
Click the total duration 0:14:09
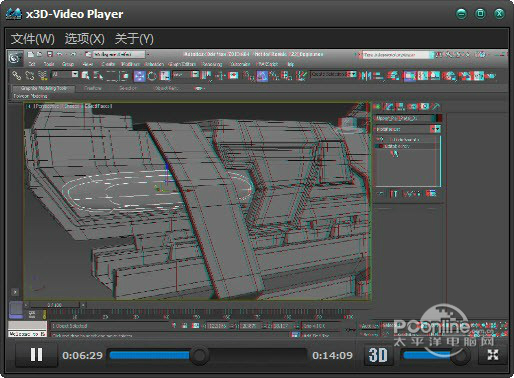tap(332, 355)
